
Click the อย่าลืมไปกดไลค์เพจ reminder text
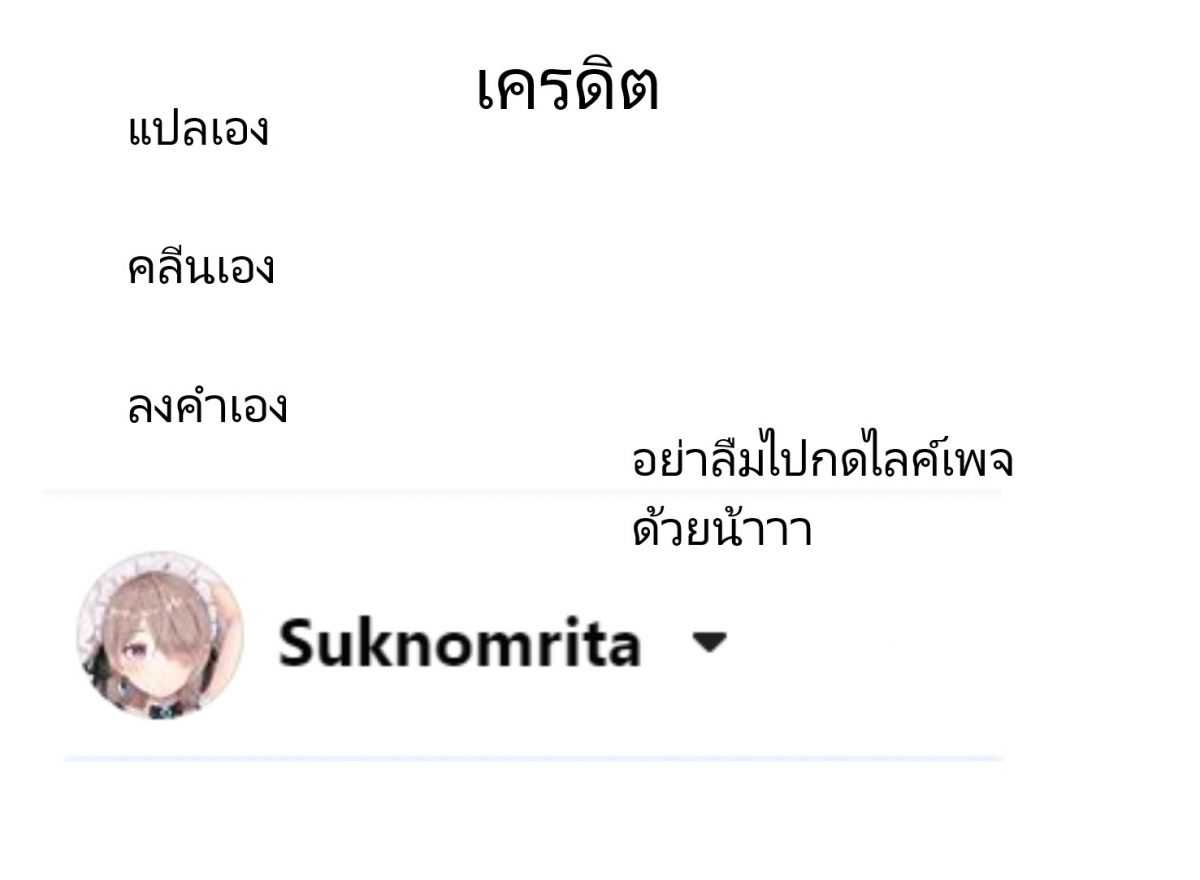click(823, 462)
